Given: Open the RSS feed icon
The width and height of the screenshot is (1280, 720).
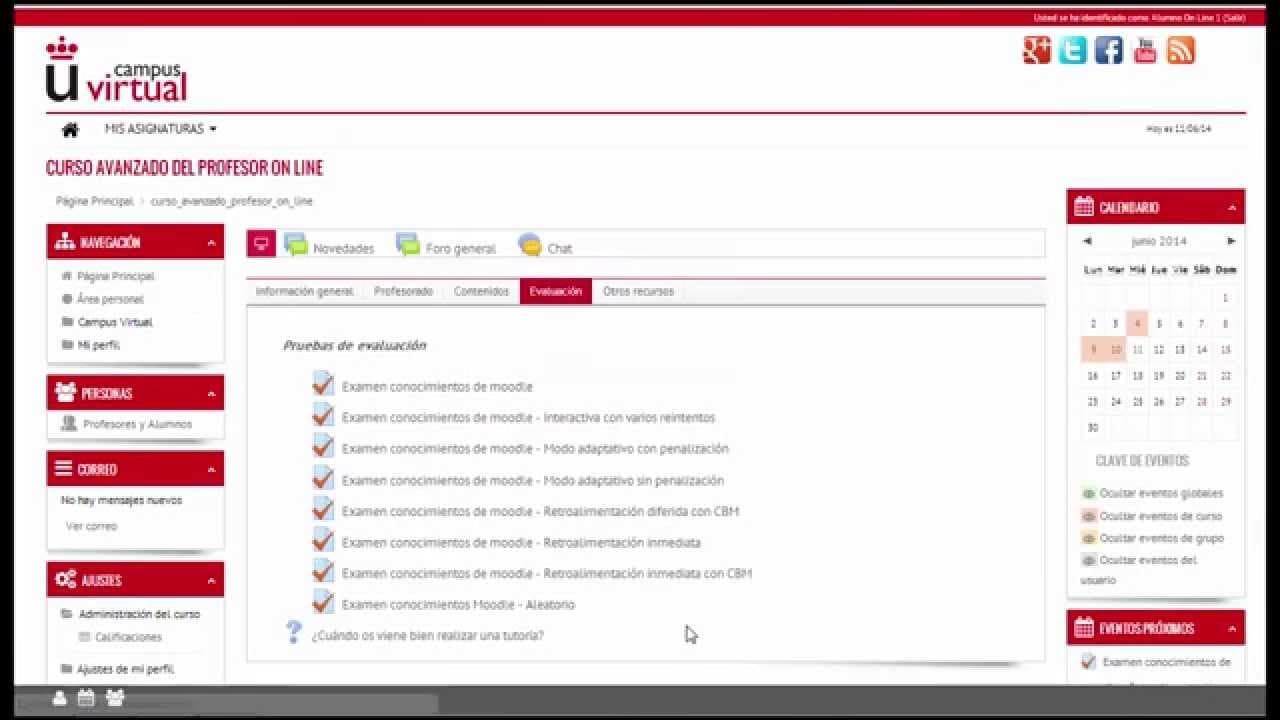Looking at the screenshot, I should point(1181,50).
